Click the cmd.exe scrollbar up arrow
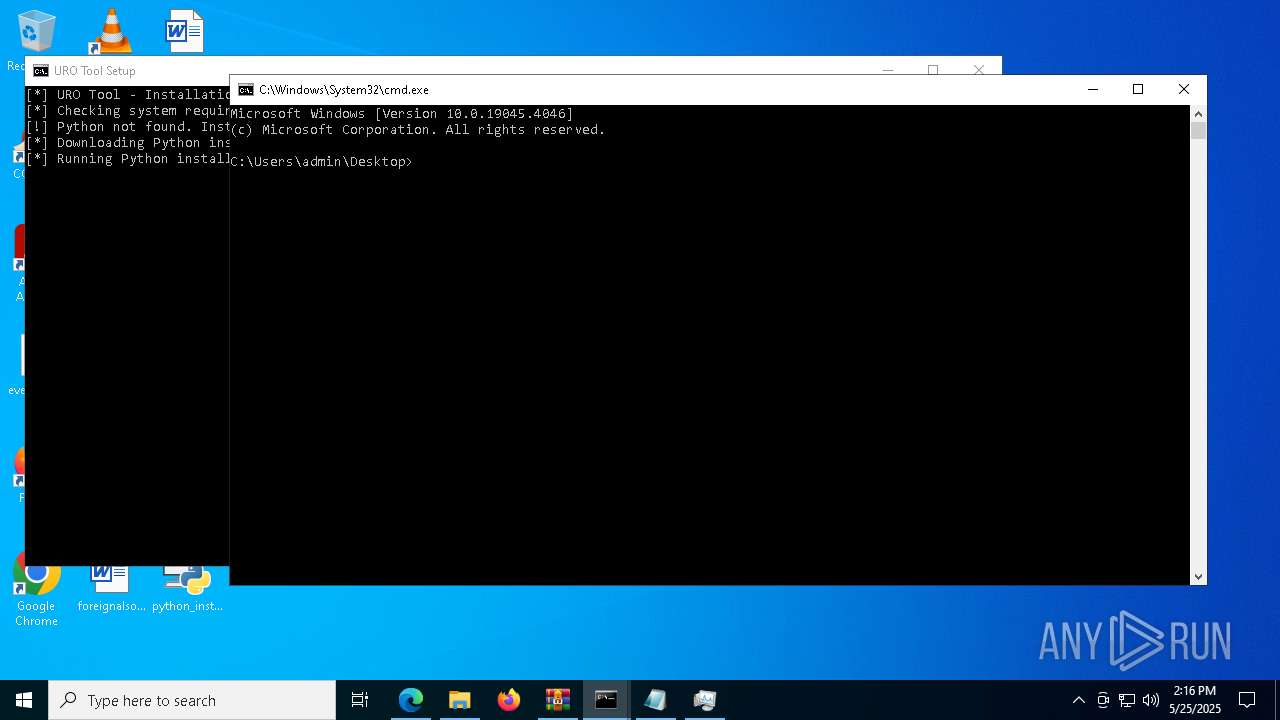Viewport: 1280px width, 720px height. 1198,113
